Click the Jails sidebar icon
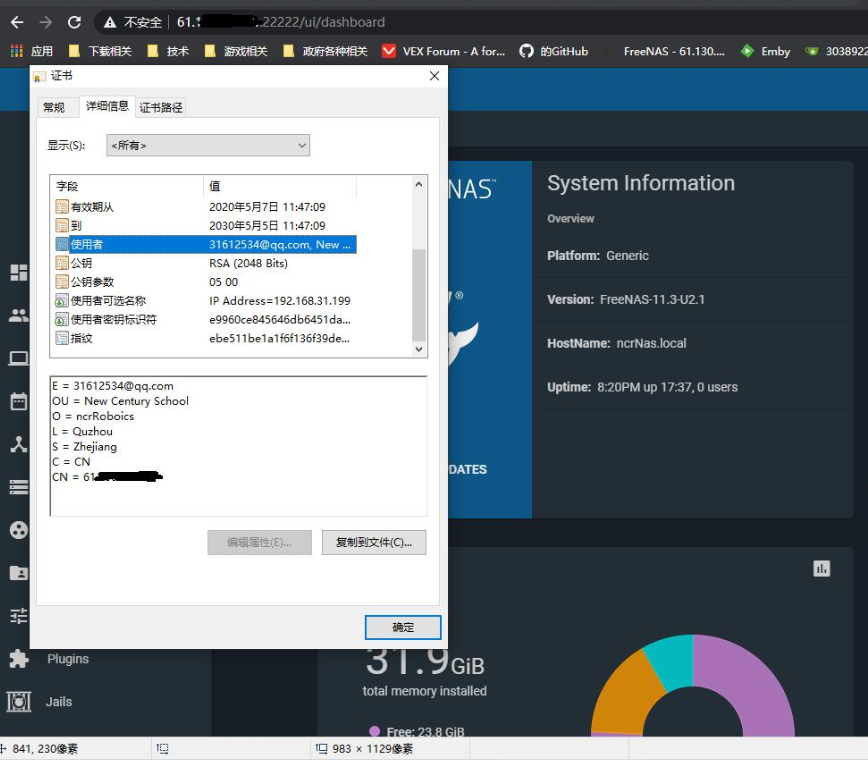The height and width of the screenshot is (760, 868). point(19,702)
